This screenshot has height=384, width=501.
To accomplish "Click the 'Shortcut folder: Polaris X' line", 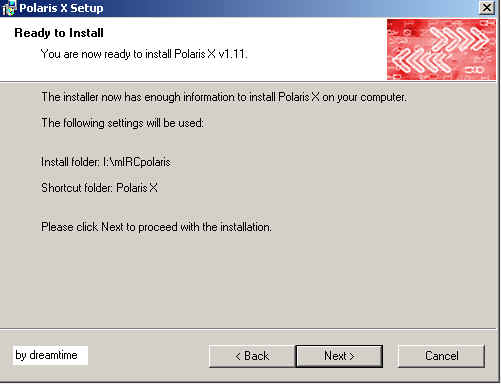I will coord(99,188).
